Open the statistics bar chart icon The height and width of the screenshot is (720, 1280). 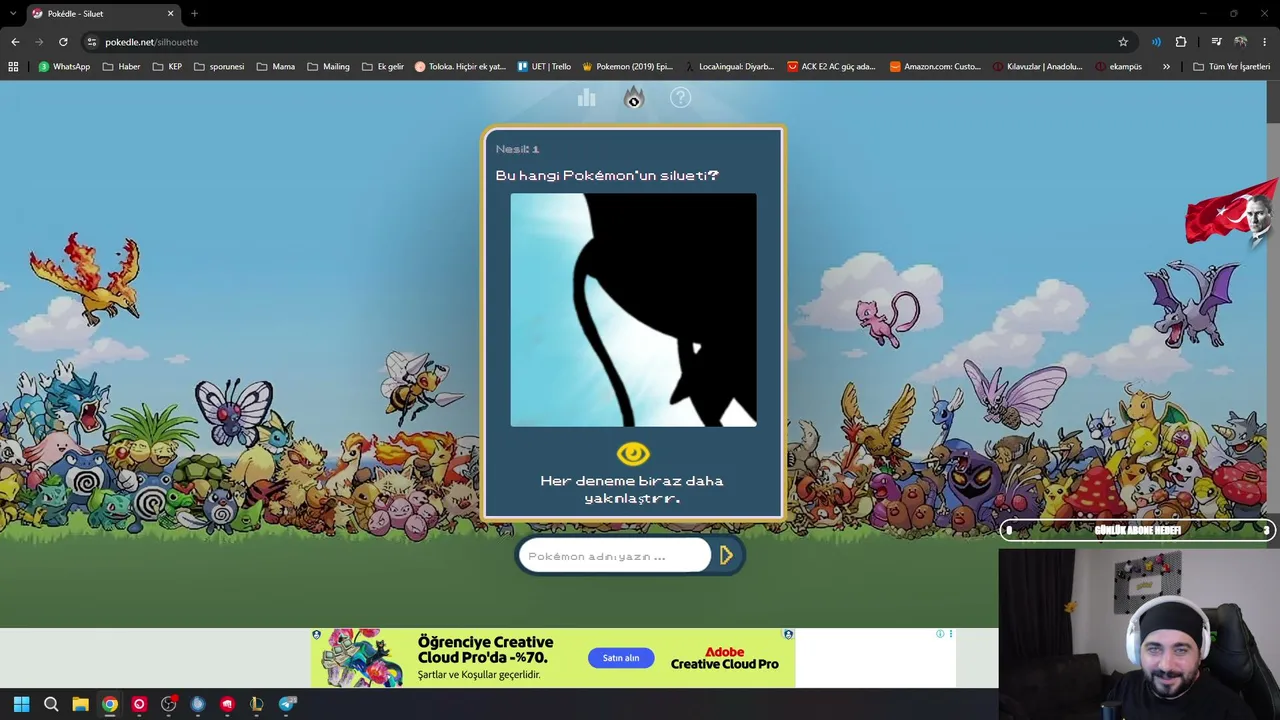coord(586,97)
